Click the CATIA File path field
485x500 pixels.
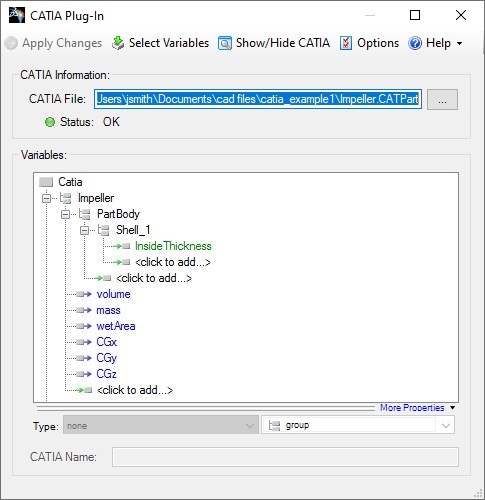click(x=258, y=99)
